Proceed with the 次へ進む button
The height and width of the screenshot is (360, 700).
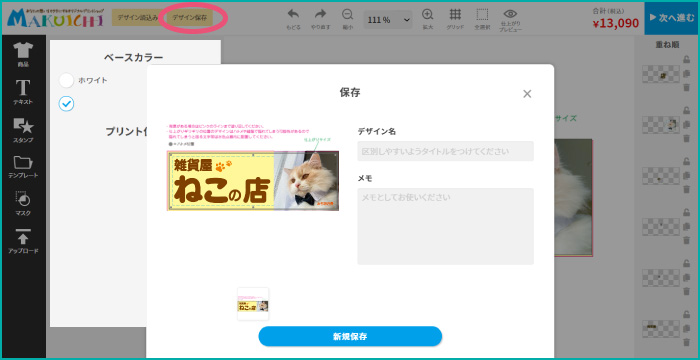672,18
